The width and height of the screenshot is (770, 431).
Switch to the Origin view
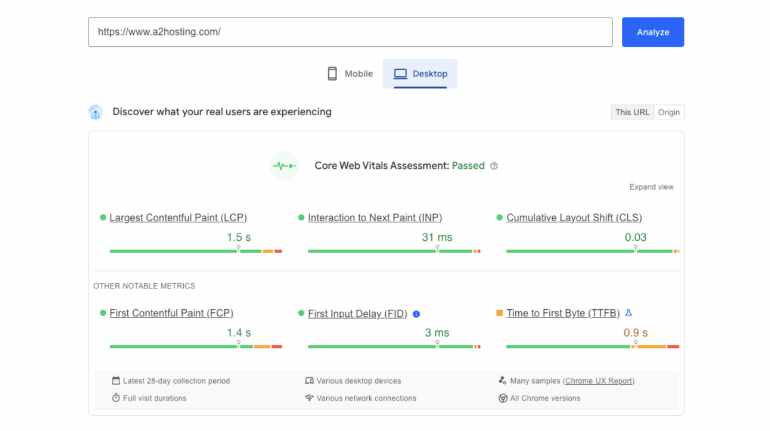pos(669,112)
